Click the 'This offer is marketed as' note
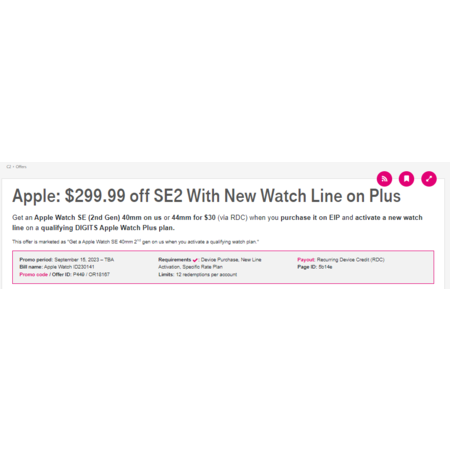Image resolution: width=450 pixels, height=450 pixels. tap(135, 242)
